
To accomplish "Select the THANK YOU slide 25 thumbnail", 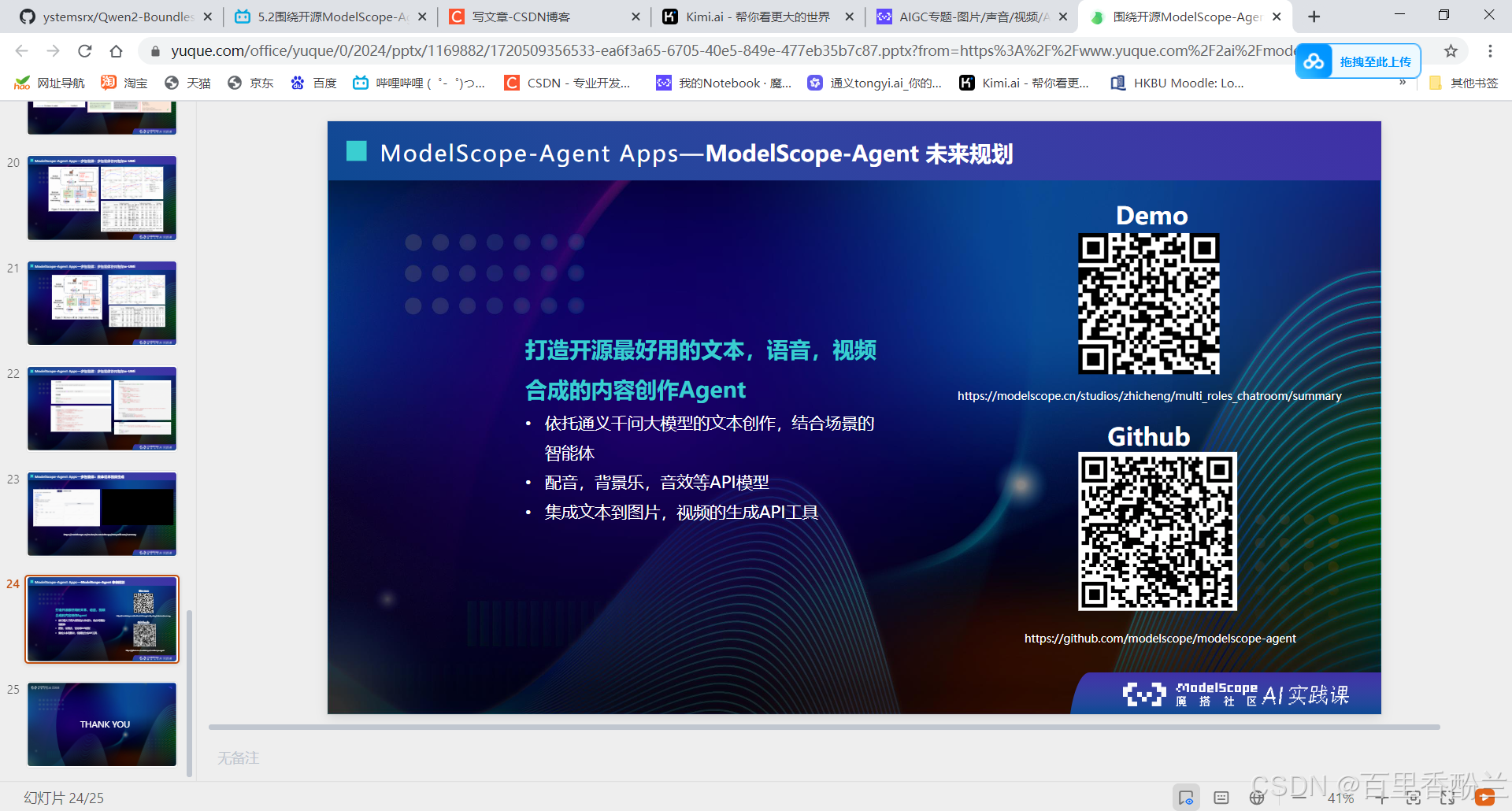I will click(102, 724).
